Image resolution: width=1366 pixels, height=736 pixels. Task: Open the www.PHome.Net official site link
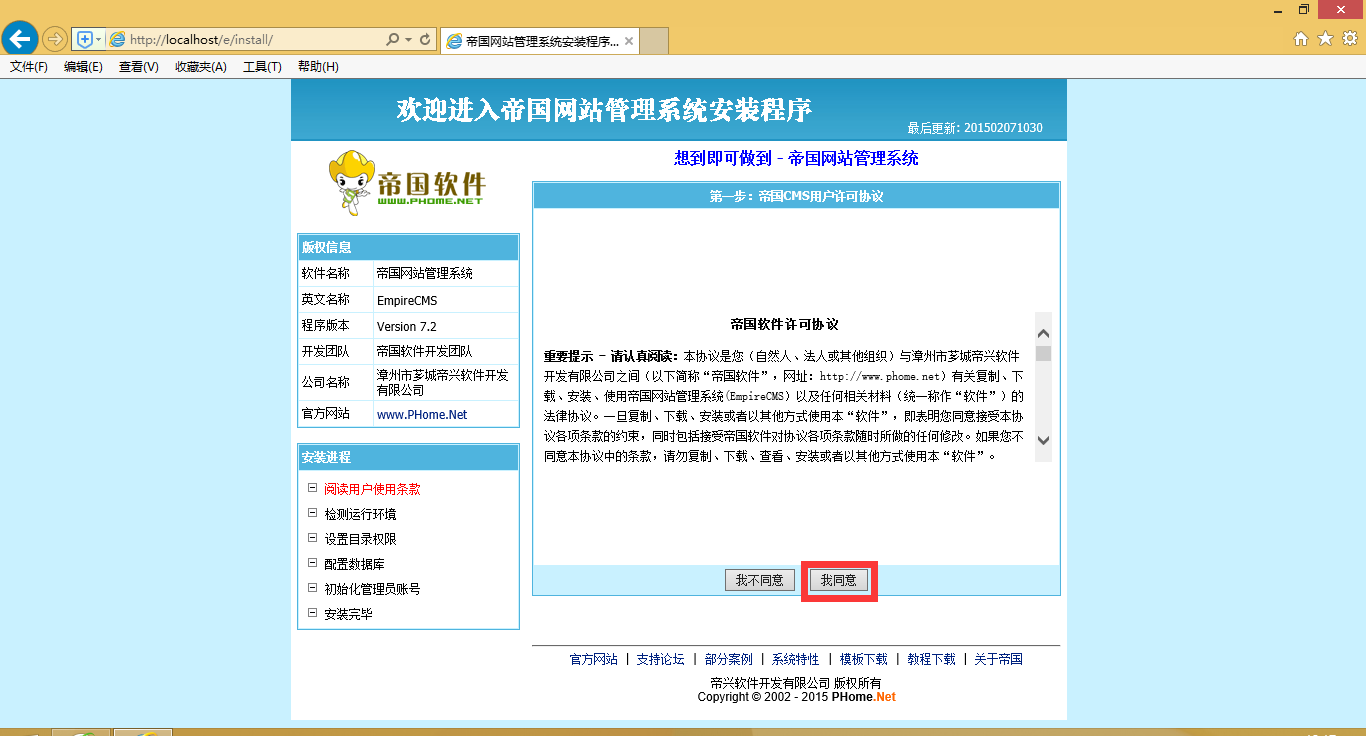tap(422, 414)
